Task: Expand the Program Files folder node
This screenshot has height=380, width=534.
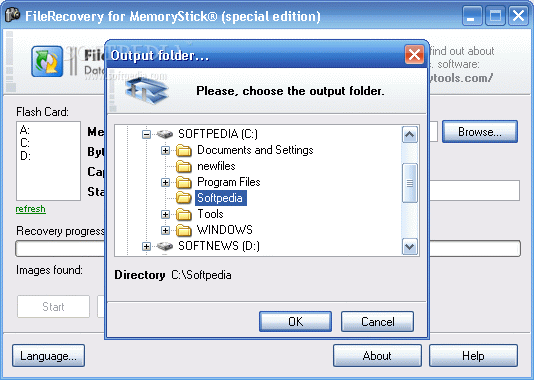Action: 165,183
